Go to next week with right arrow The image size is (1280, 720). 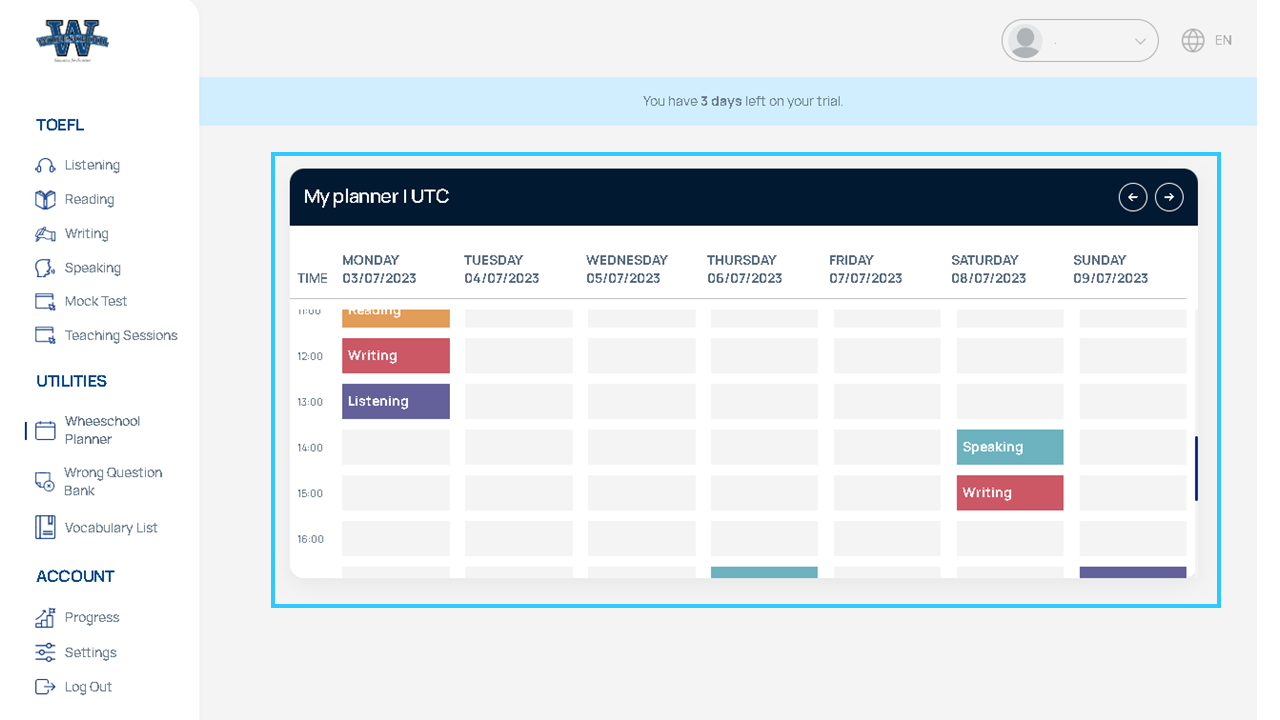tap(1169, 197)
